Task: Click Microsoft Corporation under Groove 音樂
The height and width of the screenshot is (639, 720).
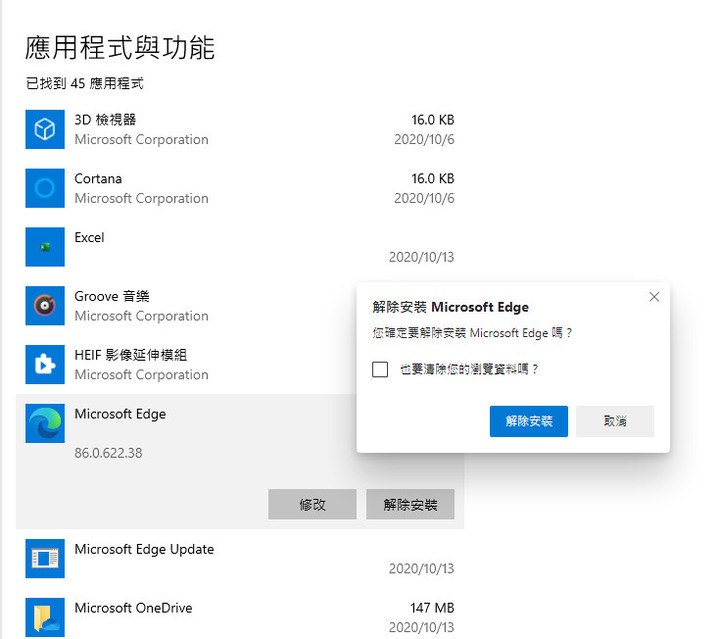Action: click(141, 316)
